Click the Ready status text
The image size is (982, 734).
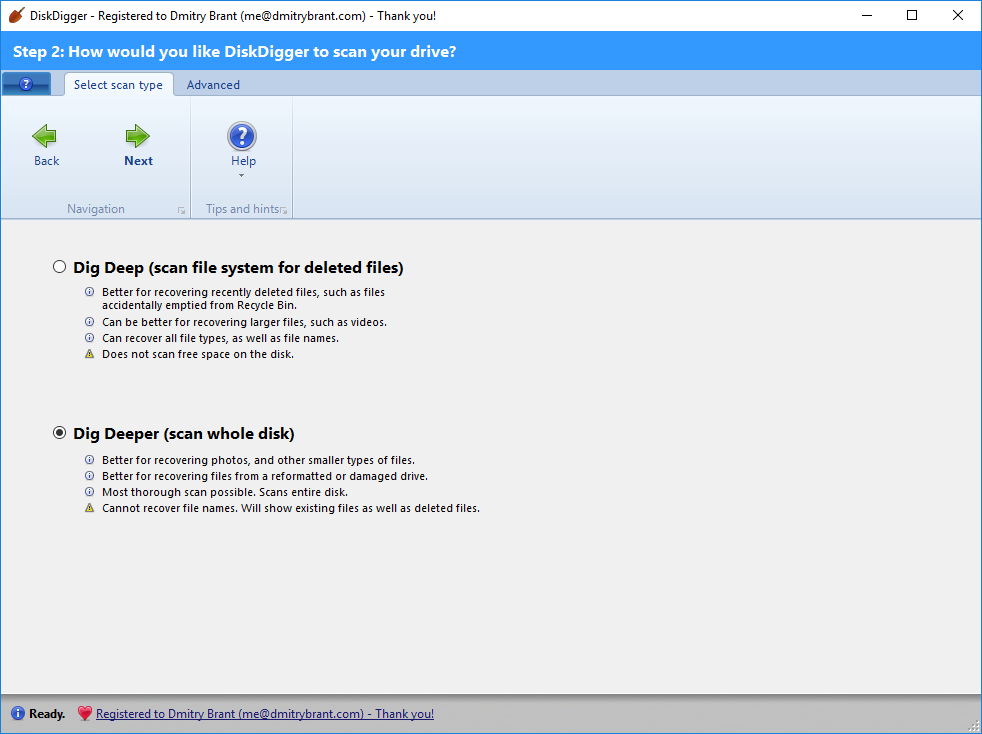47,714
